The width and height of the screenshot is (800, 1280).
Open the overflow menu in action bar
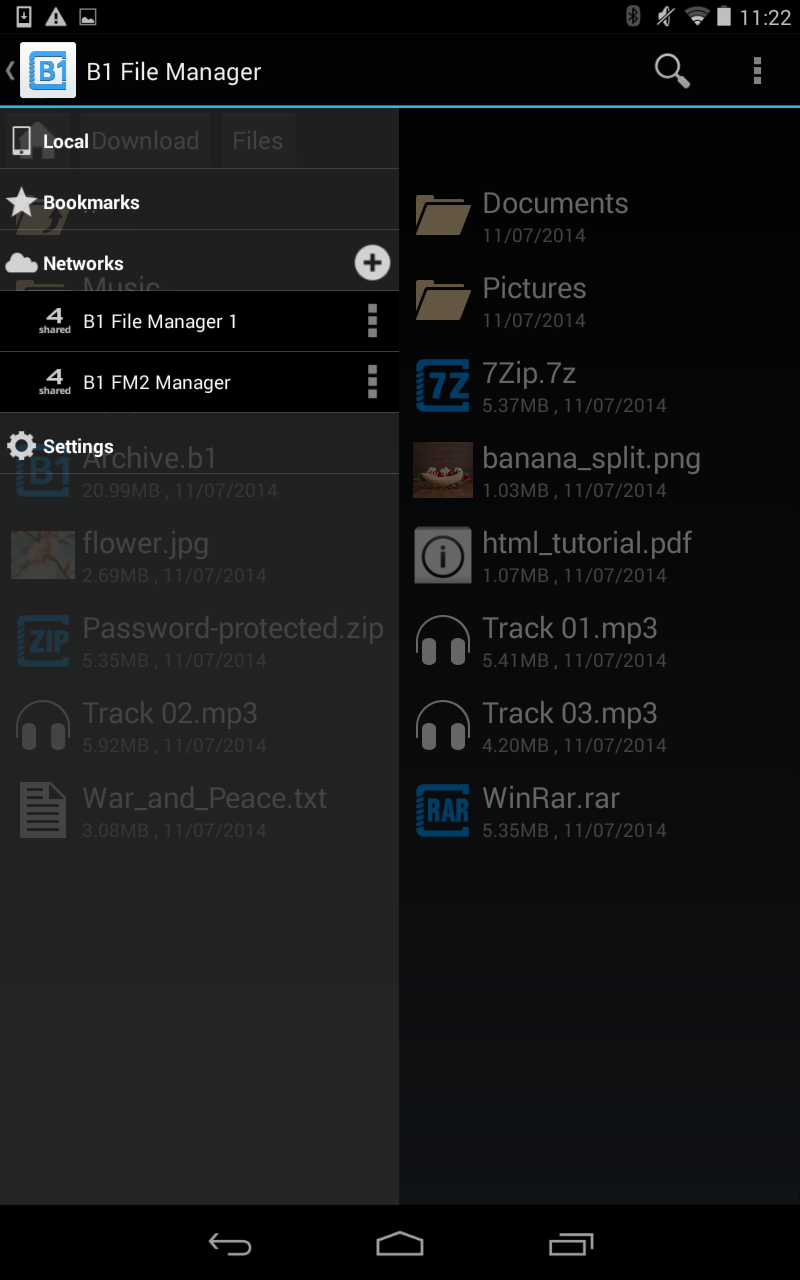[x=757, y=71]
